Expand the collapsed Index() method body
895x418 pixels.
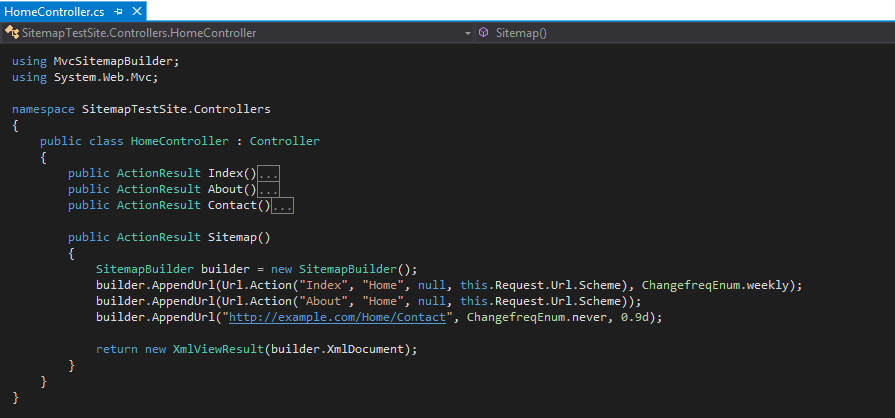point(268,174)
